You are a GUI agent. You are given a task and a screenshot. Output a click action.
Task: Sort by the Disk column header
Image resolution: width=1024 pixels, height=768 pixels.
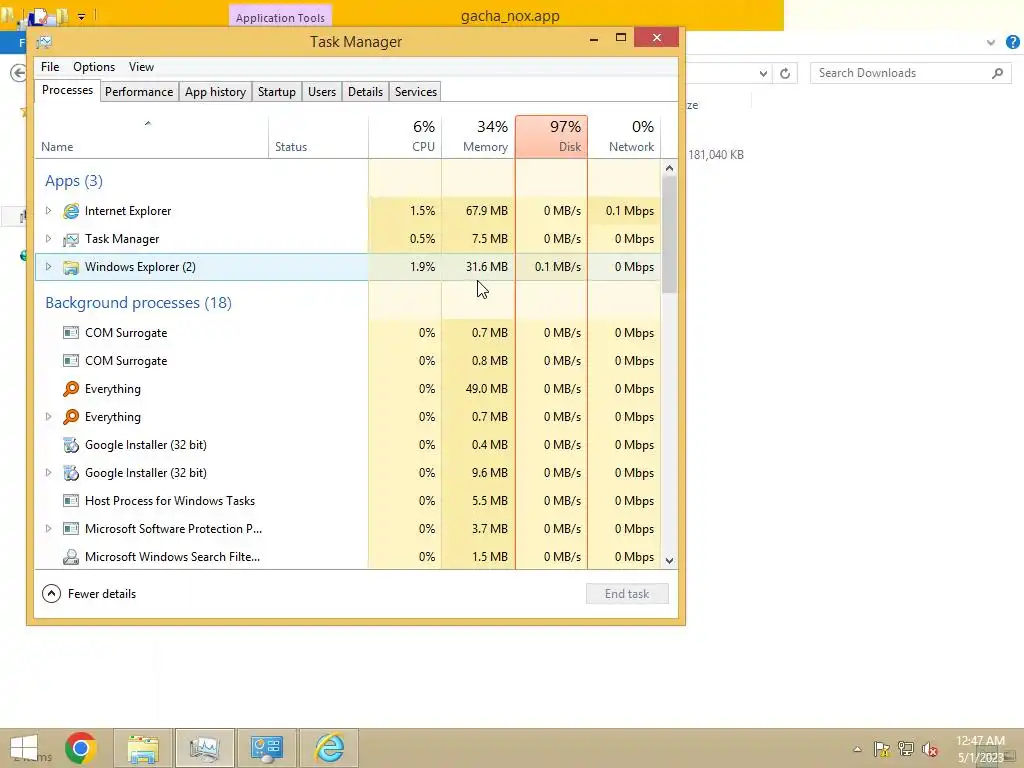tap(552, 136)
